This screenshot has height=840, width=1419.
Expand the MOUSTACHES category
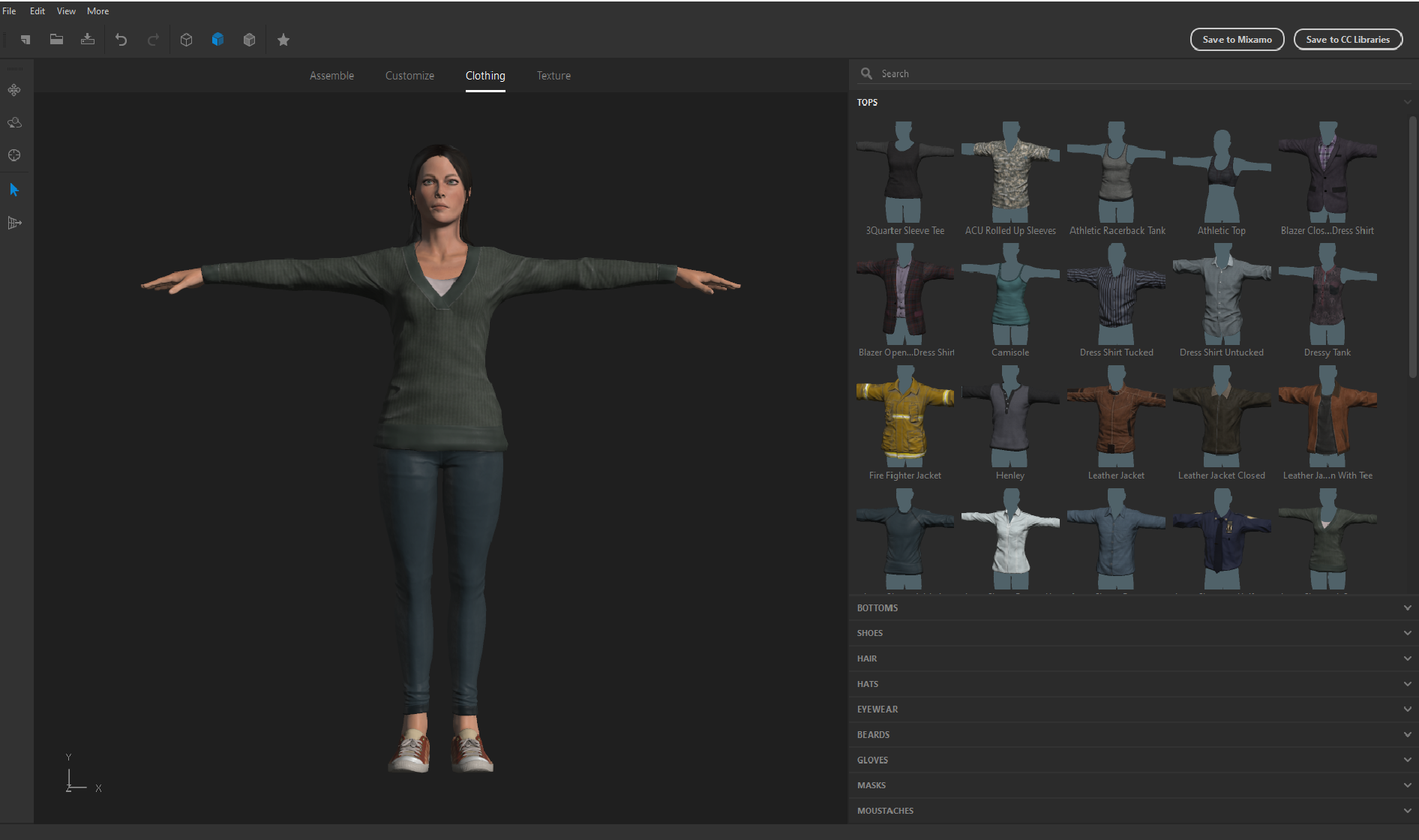1133,811
